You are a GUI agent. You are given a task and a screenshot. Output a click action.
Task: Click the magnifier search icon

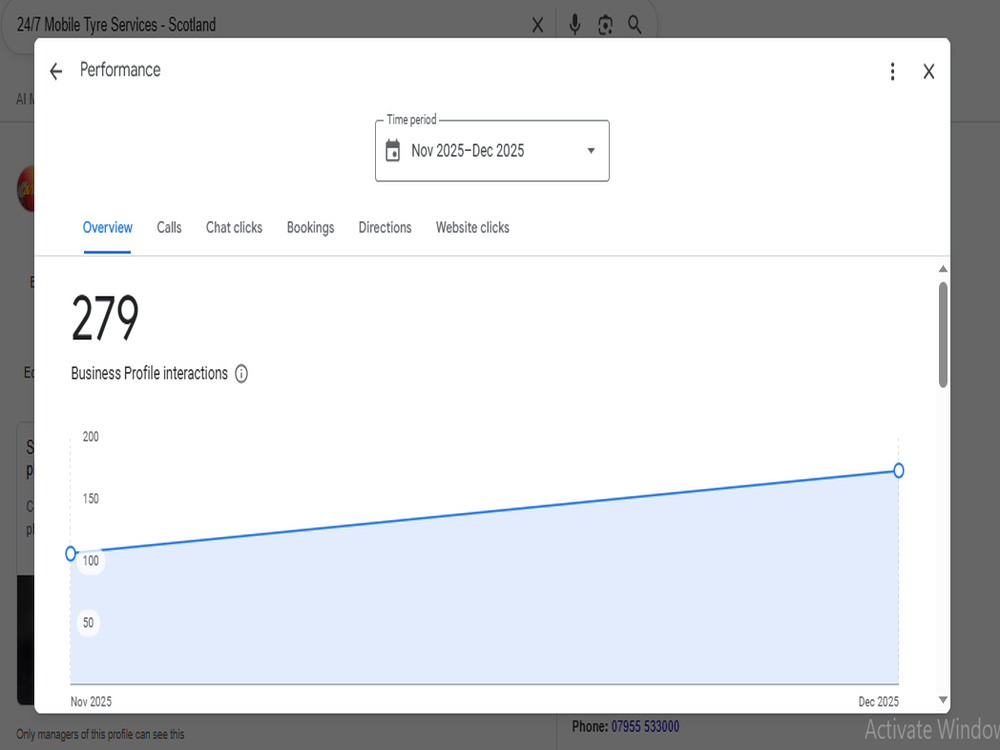click(634, 25)
